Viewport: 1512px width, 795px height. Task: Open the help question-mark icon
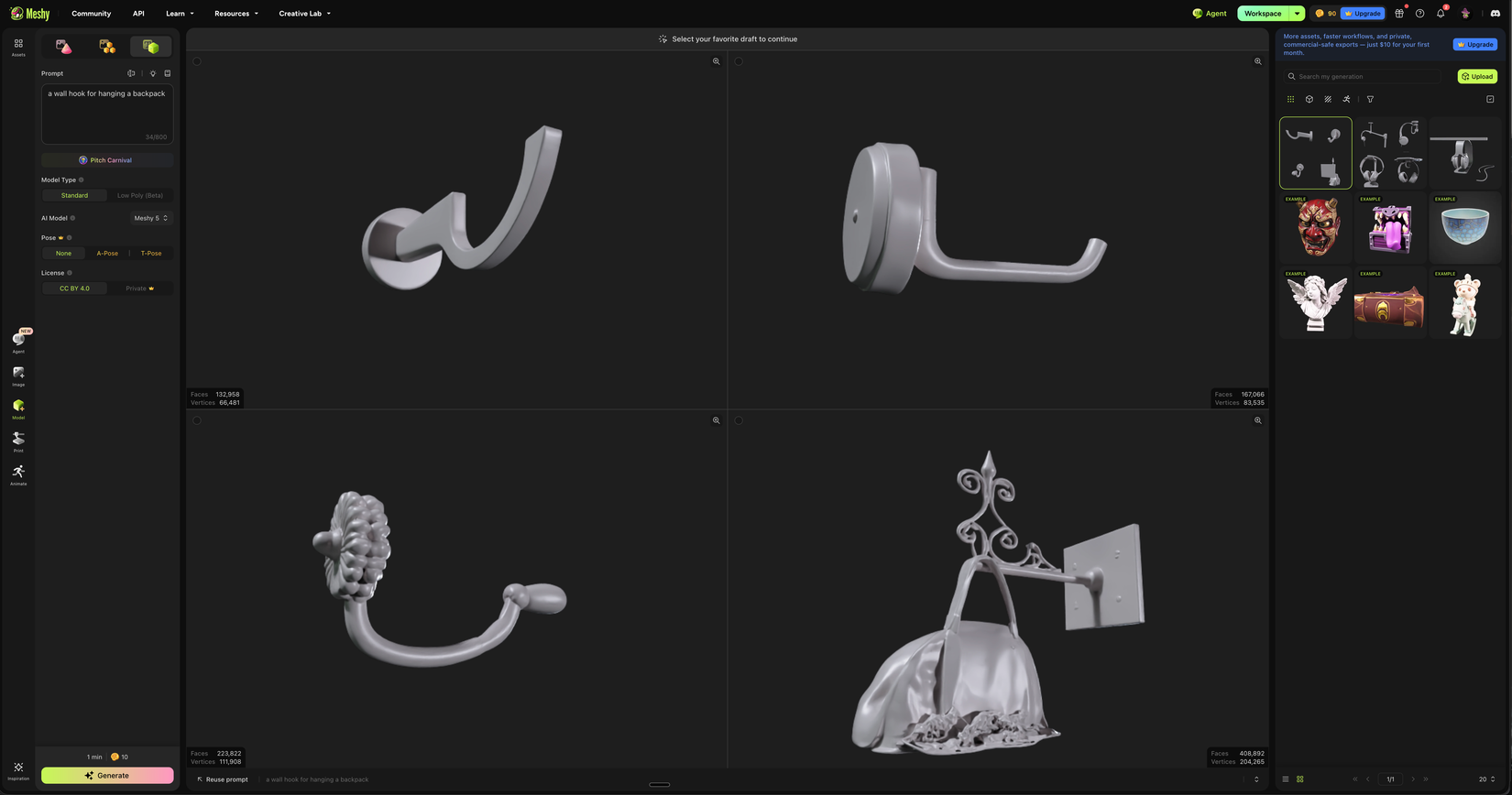(1419, 13)
